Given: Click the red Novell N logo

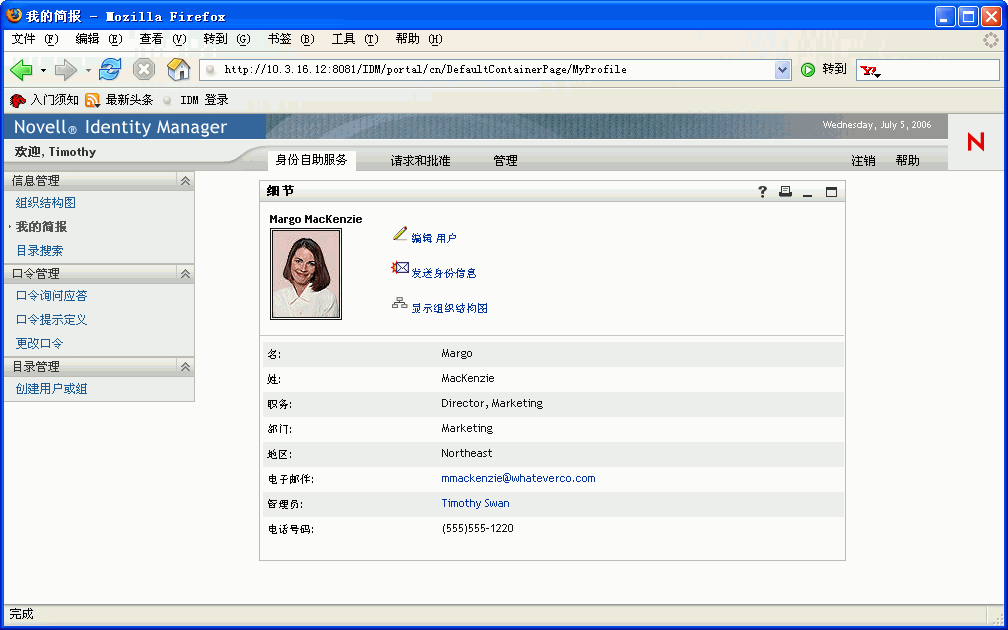Looking at the screenshot, I should 975,142.
